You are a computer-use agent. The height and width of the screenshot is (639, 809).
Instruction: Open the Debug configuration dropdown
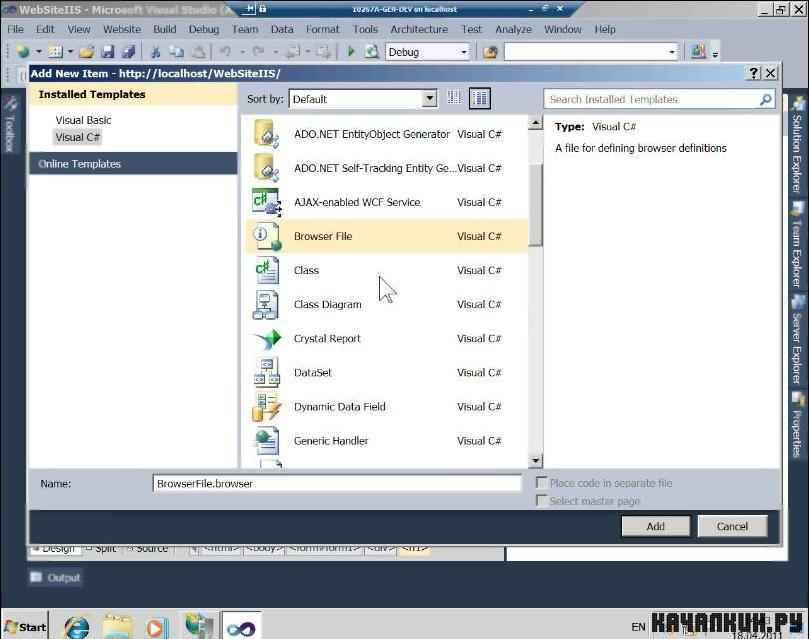point(463,52)
